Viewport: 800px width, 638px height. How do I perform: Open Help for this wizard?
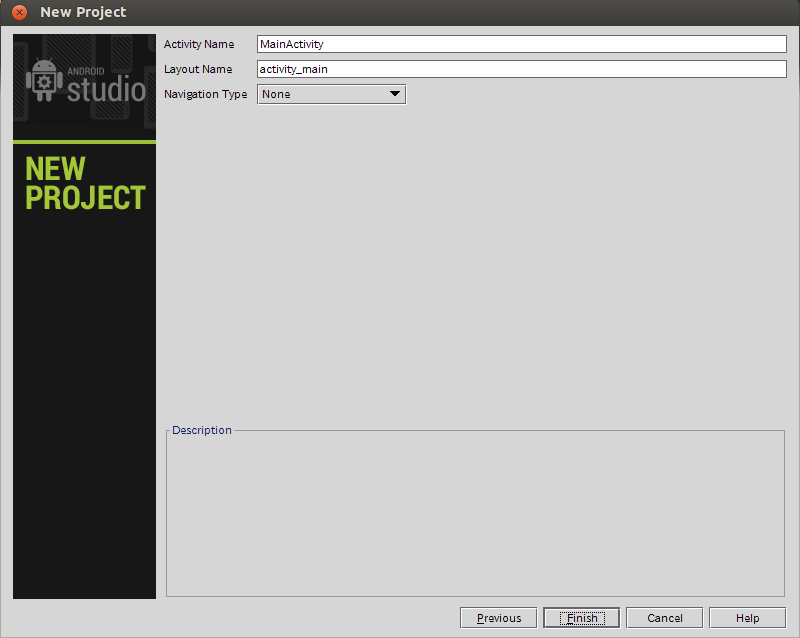tap(747, 618)
